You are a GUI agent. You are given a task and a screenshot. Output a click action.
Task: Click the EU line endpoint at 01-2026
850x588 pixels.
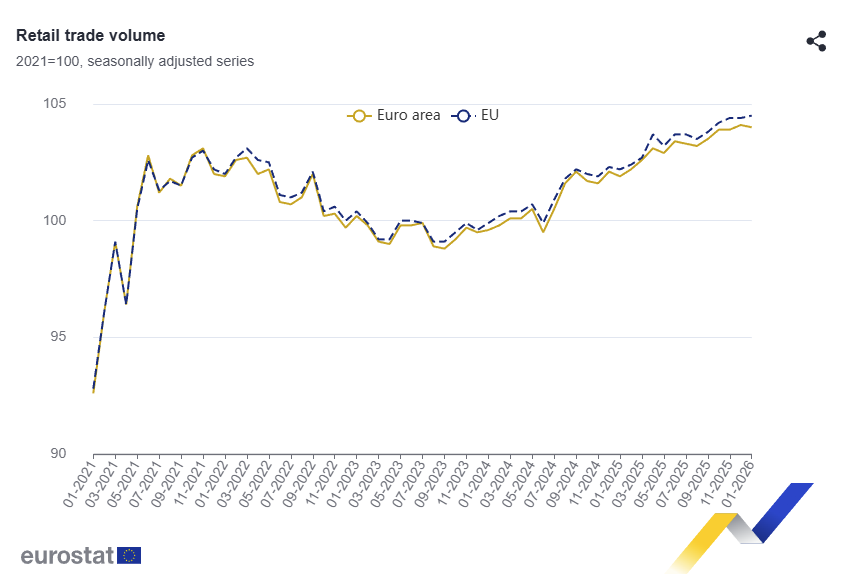coord(751,115)
